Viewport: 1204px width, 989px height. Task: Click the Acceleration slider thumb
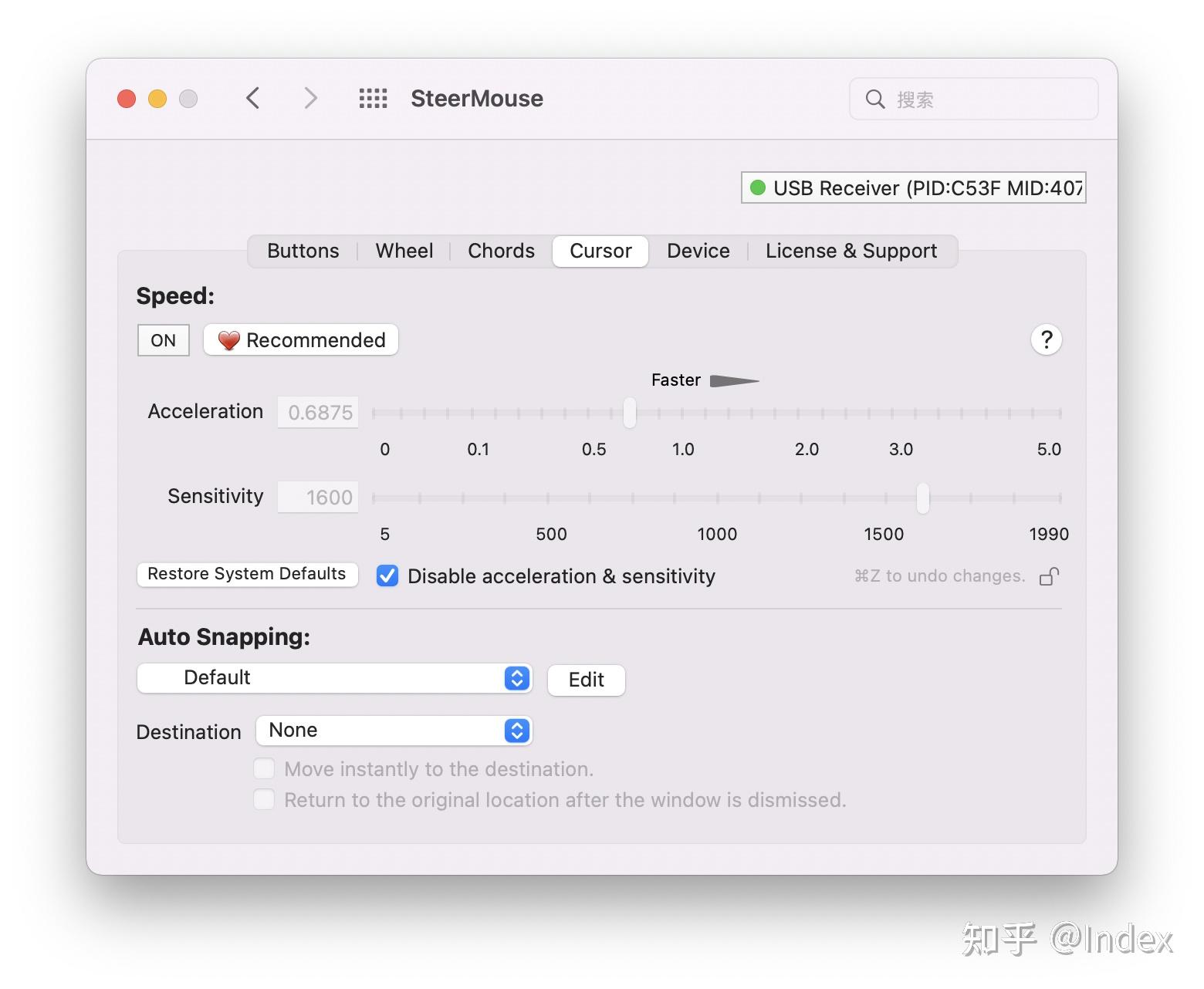[x=630, y=413]
